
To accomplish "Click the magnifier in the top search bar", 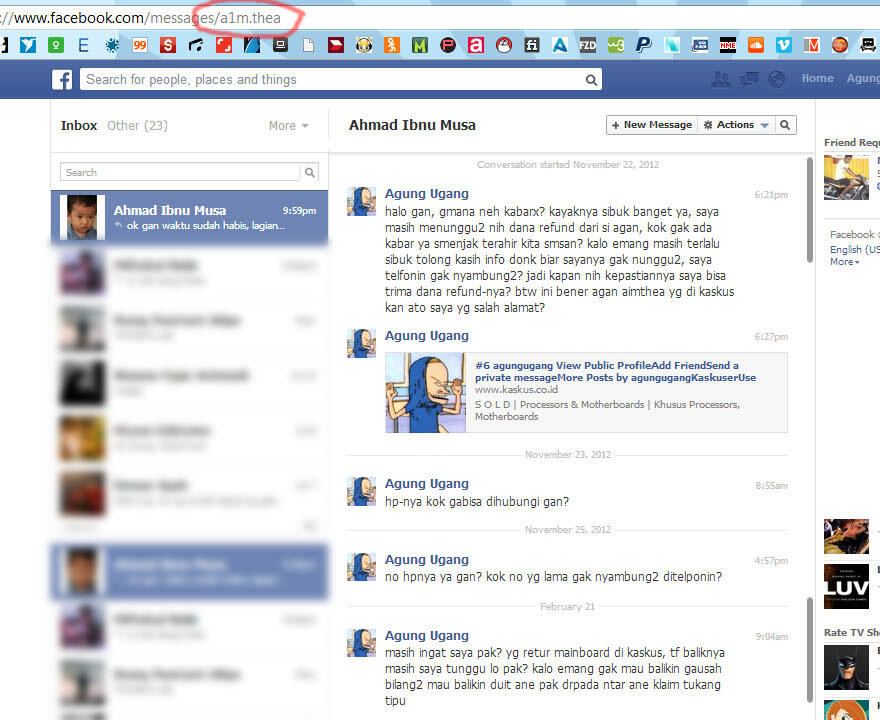I will pyautogui.click(x=591, y=80).
